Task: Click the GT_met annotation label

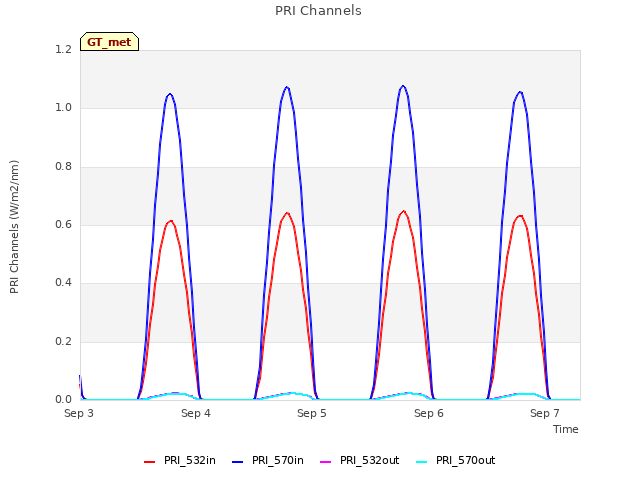Action: pyautogui.click(x=109, y=42)
